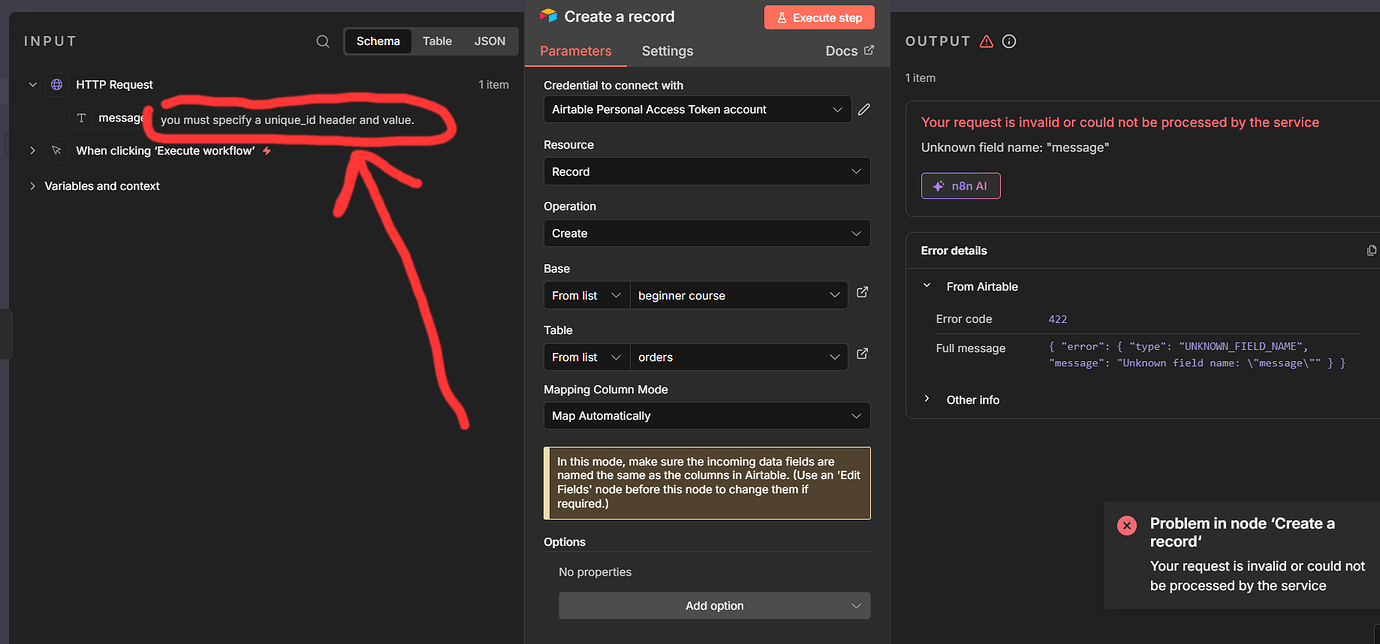Switch input view to Table

coord(437,41)
